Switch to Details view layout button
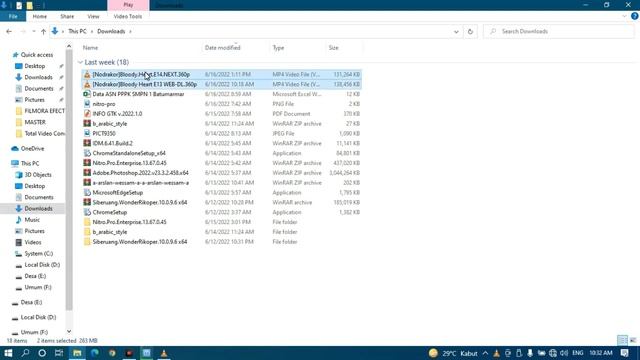 622,340
